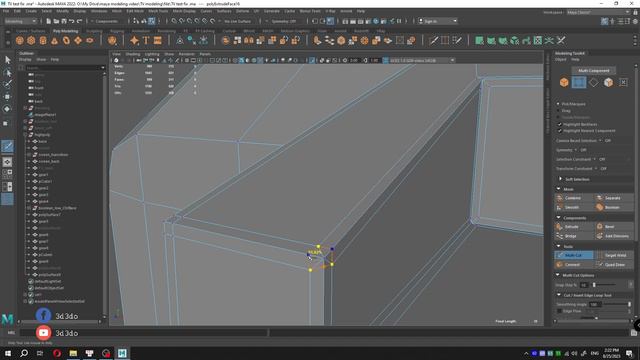The image size is (640, 360).
Task: Click the star-shaped Super Shapes shelf icon
Action: tap(134, 40)
